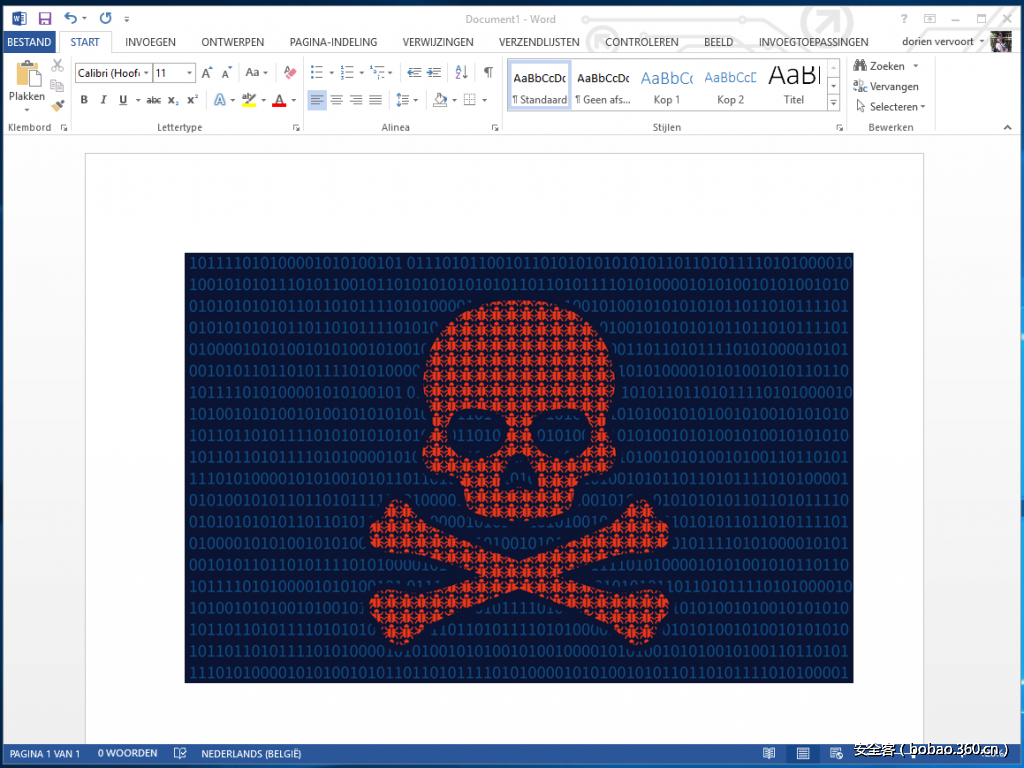
Task: Expand the Styles gallery more arrow
Action: (833, 103)
